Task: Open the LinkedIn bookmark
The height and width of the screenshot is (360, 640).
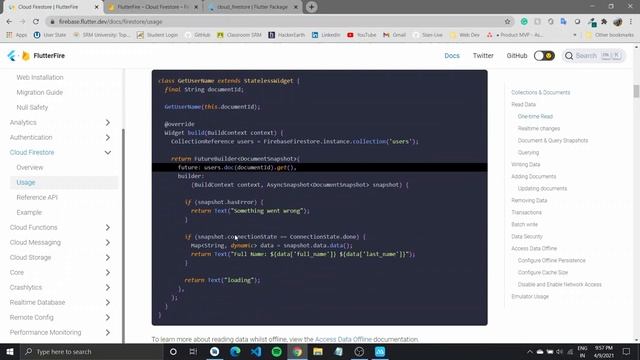Action: pos(326,35)
